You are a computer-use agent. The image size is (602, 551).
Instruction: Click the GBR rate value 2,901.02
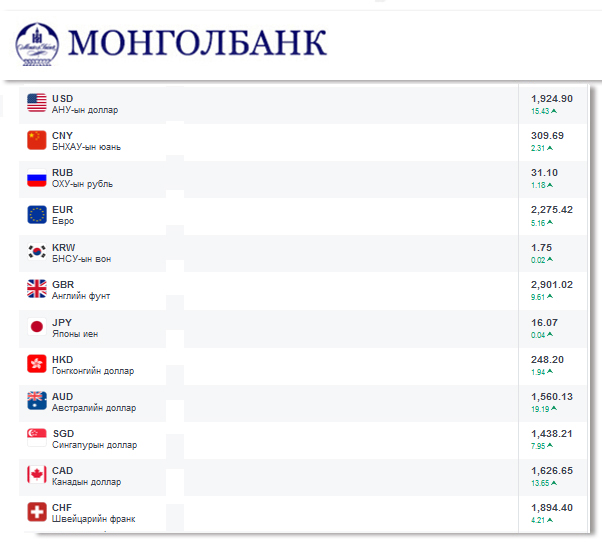coord(552,284)
